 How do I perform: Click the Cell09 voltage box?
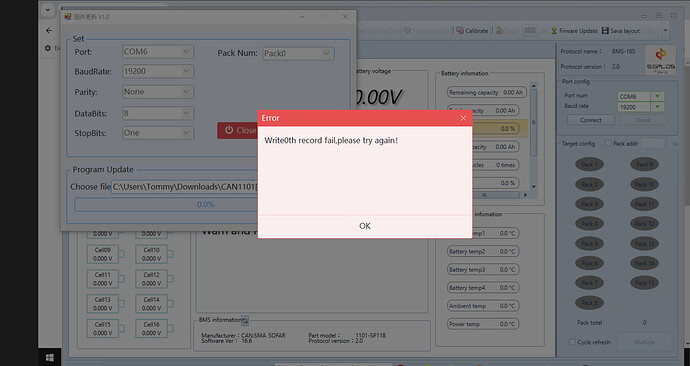103,254
